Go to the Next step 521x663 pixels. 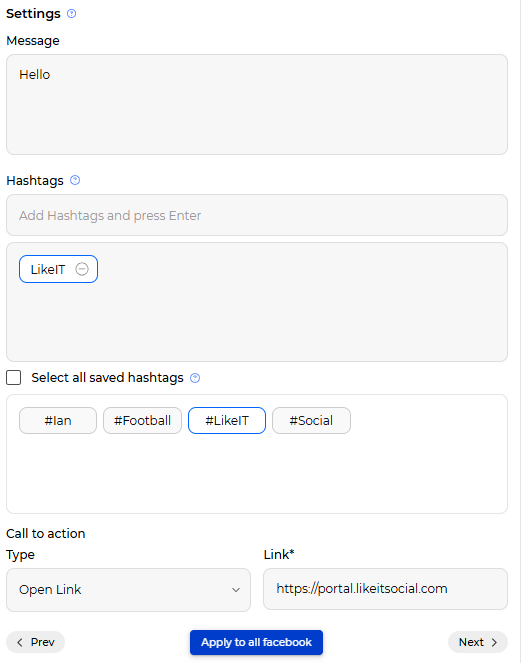478,642
